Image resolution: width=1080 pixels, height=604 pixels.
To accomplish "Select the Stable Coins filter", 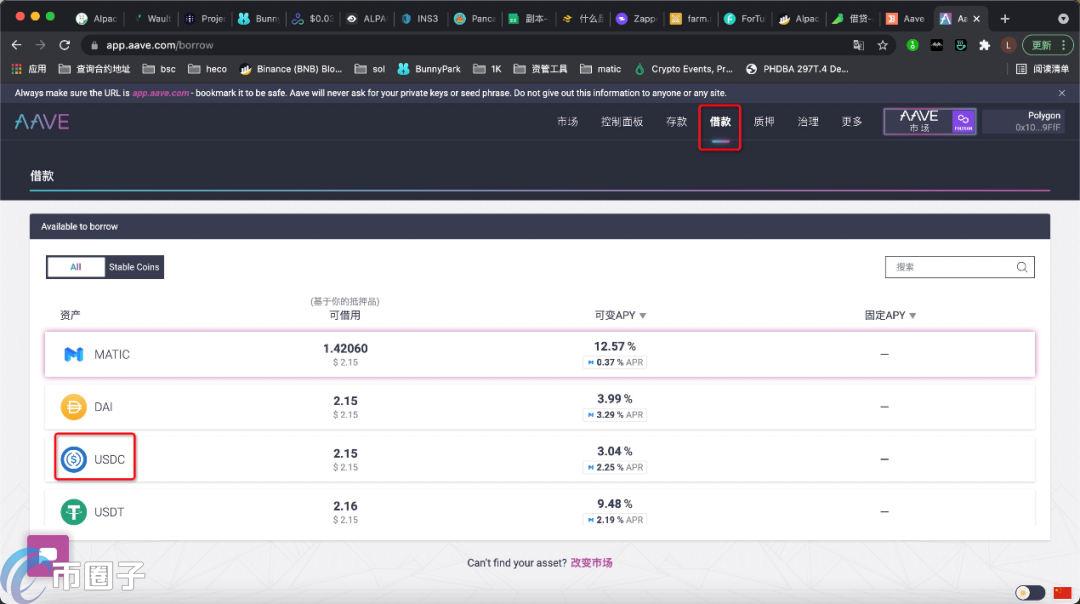I will (134, 267).
